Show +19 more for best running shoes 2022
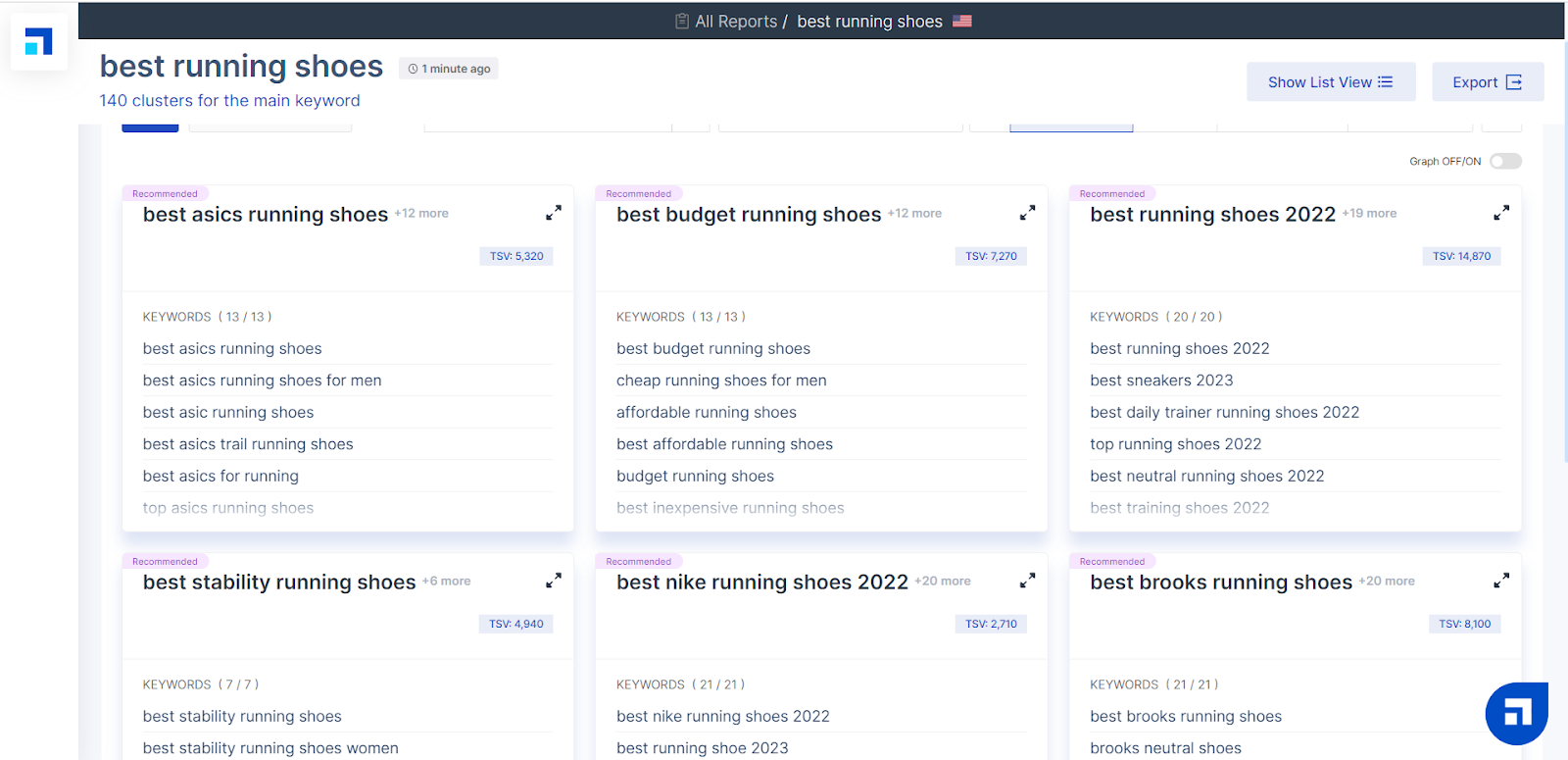This screenshot has height=760, width=1568. pyautogui.click(x=1369, y=214)
